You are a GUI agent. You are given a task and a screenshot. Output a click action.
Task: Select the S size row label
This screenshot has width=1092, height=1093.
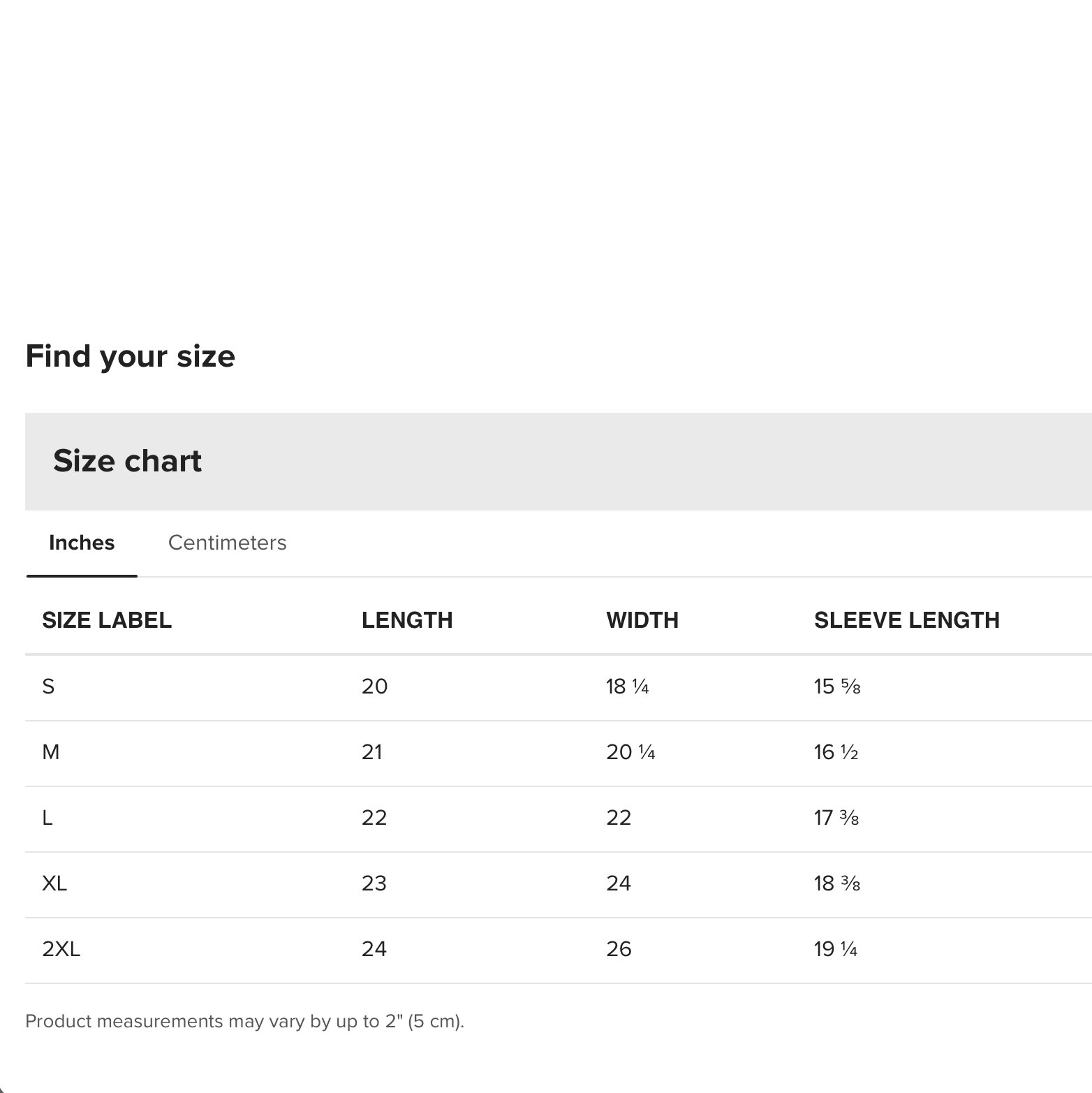(x=48, y=687)
